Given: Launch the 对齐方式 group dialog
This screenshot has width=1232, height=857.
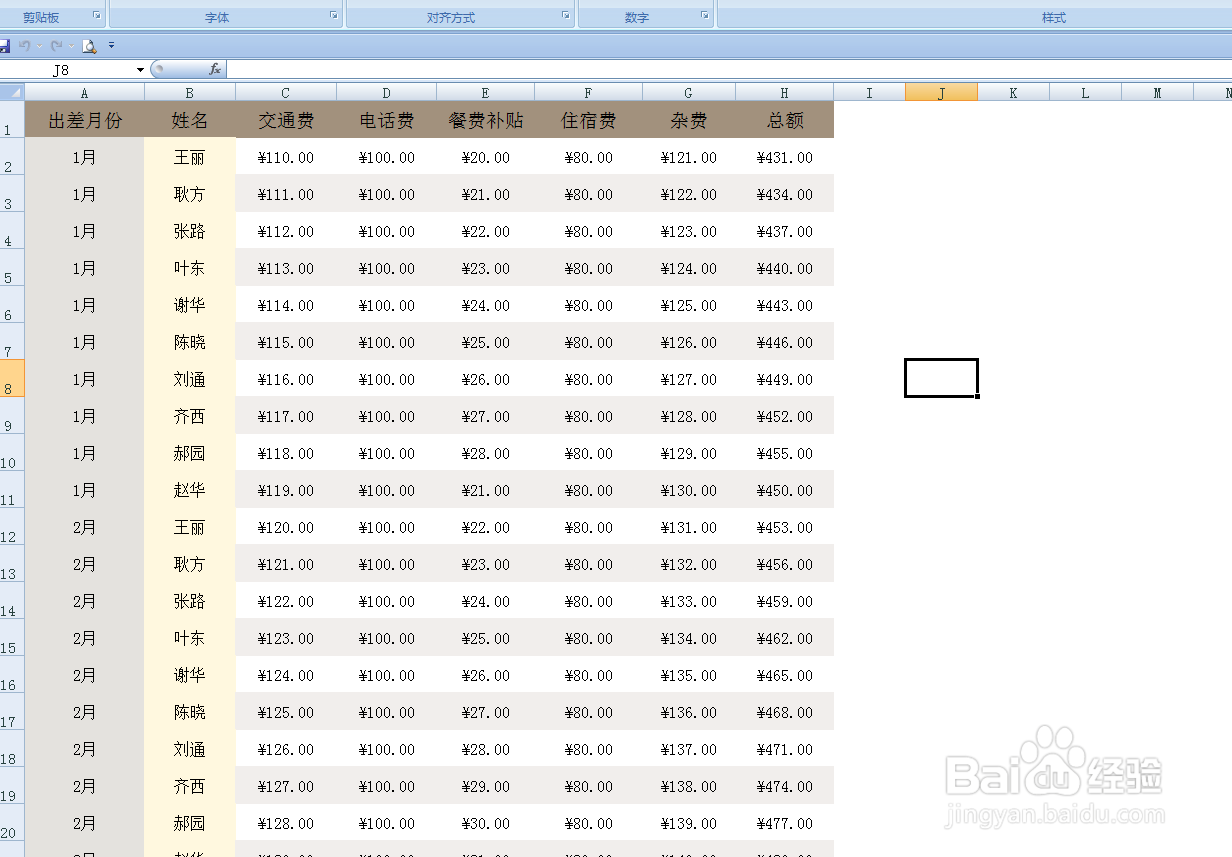Looking at the screenshot, I should tap(566, 15).
